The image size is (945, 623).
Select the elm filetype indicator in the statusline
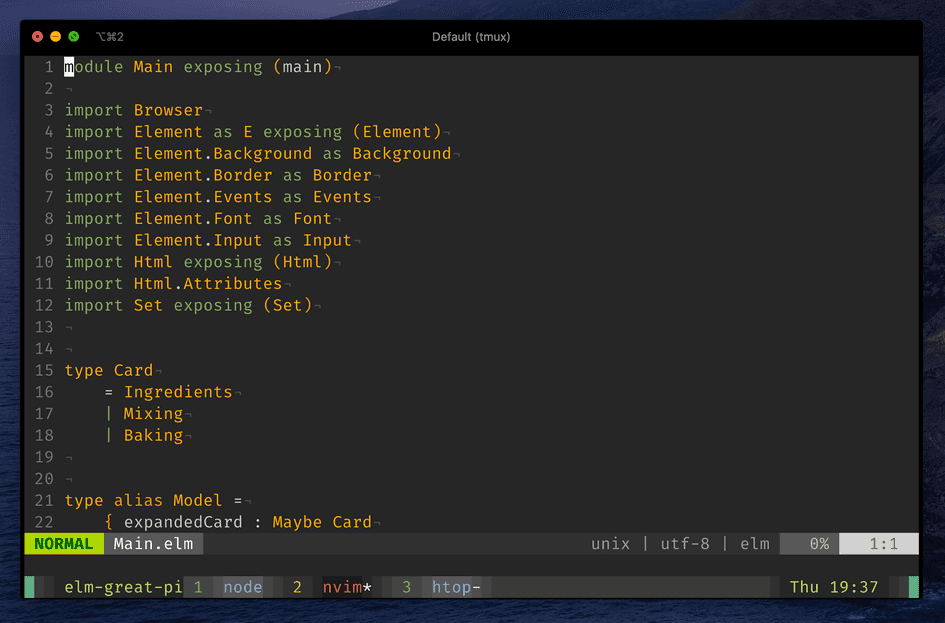click(x=755, y=544)
